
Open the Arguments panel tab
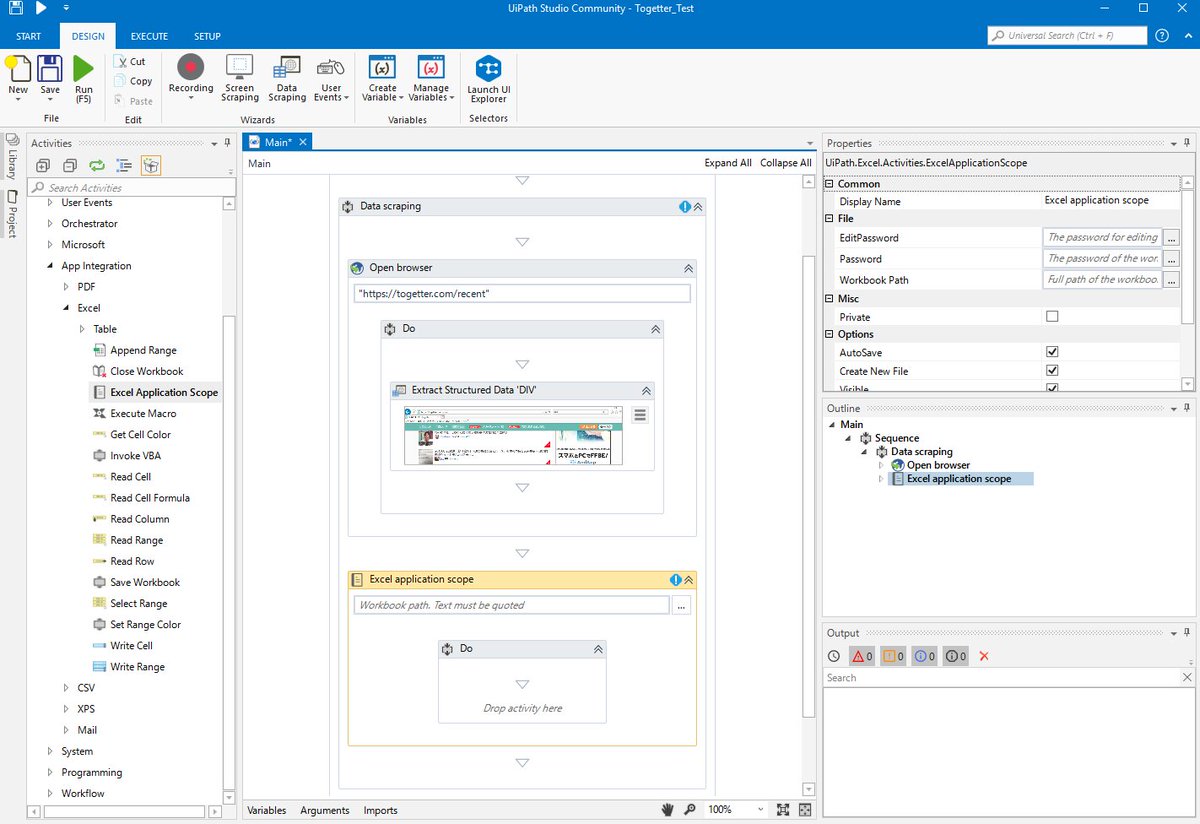pyautogui.click(x=325, y=810)
